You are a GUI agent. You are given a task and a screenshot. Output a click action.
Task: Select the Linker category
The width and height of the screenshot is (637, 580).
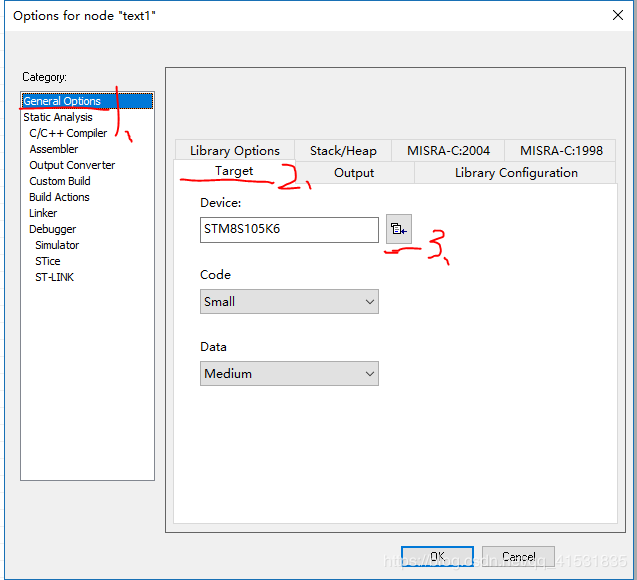(x=43, y=213)
